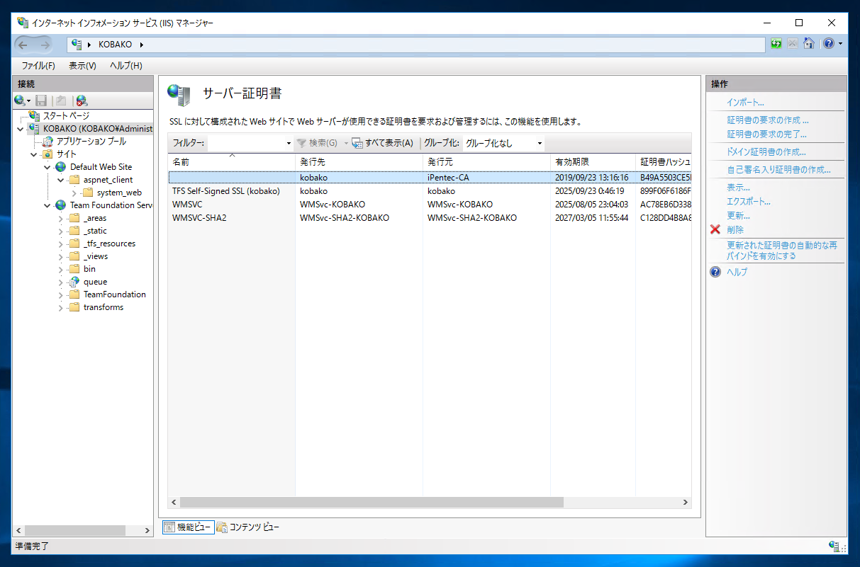Click 証明書の要求の作成... link
Screen dimensions: 860x567
767,120
